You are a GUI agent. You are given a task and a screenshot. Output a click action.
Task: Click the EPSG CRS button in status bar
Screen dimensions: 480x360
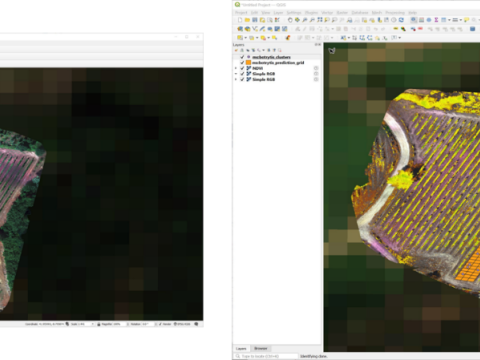point(182,324)
